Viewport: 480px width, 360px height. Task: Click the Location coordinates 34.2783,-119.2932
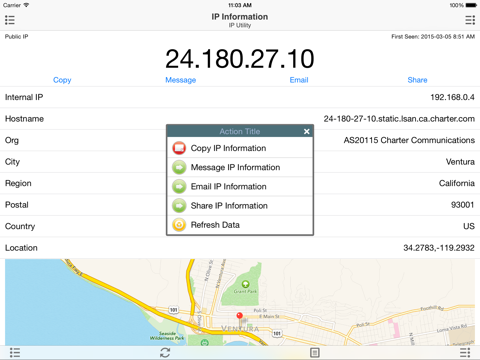click(x=439, y=248)
